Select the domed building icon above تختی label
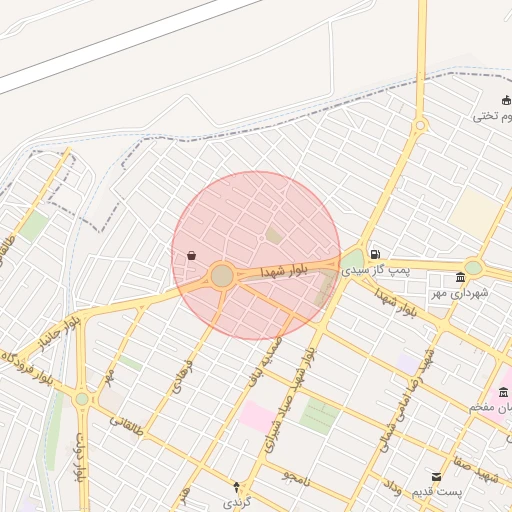The height and width of the screenshot is (512, 512). click(506, 100)
